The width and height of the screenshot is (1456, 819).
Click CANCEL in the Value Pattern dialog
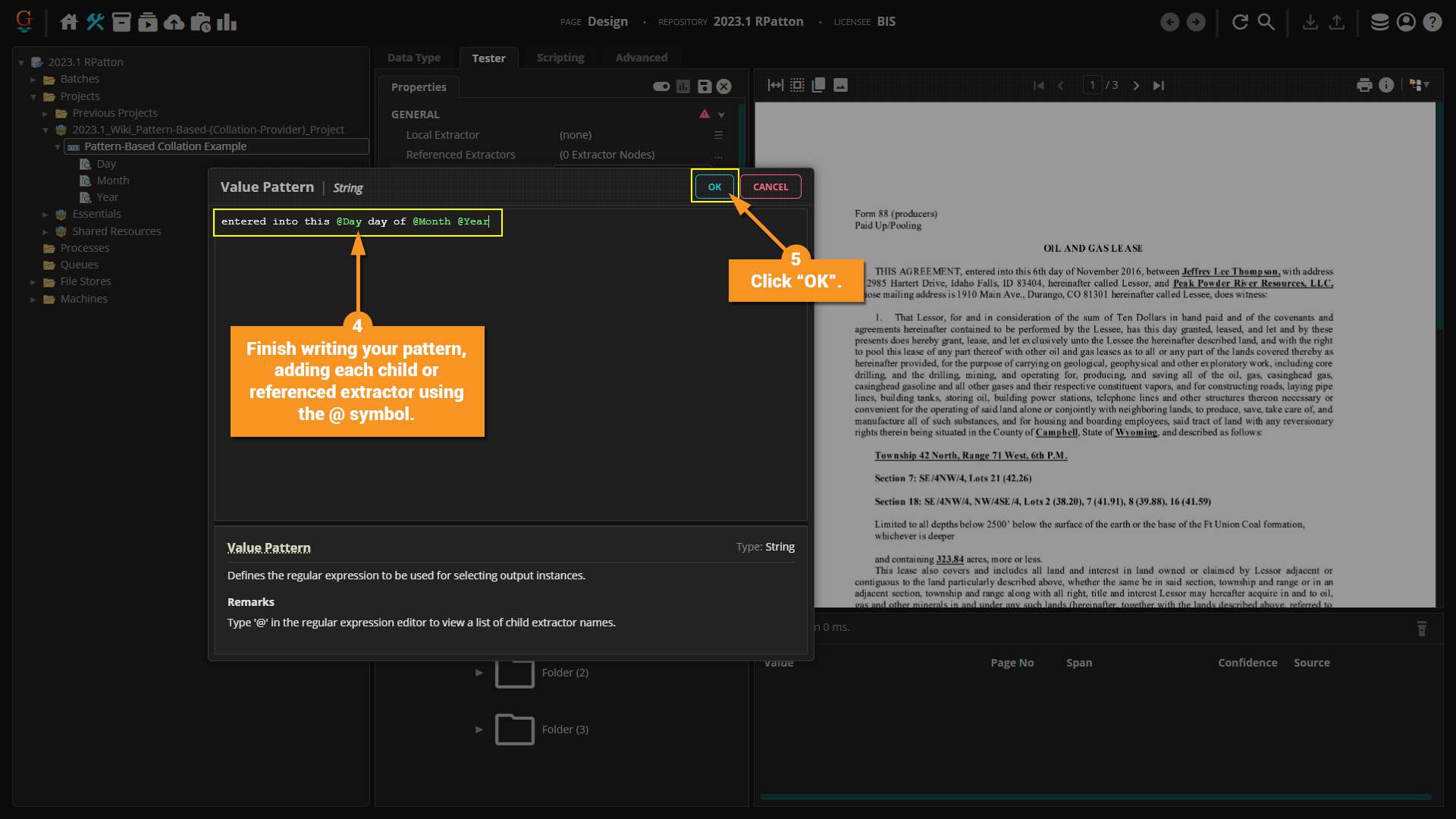[x=770, y=187]
